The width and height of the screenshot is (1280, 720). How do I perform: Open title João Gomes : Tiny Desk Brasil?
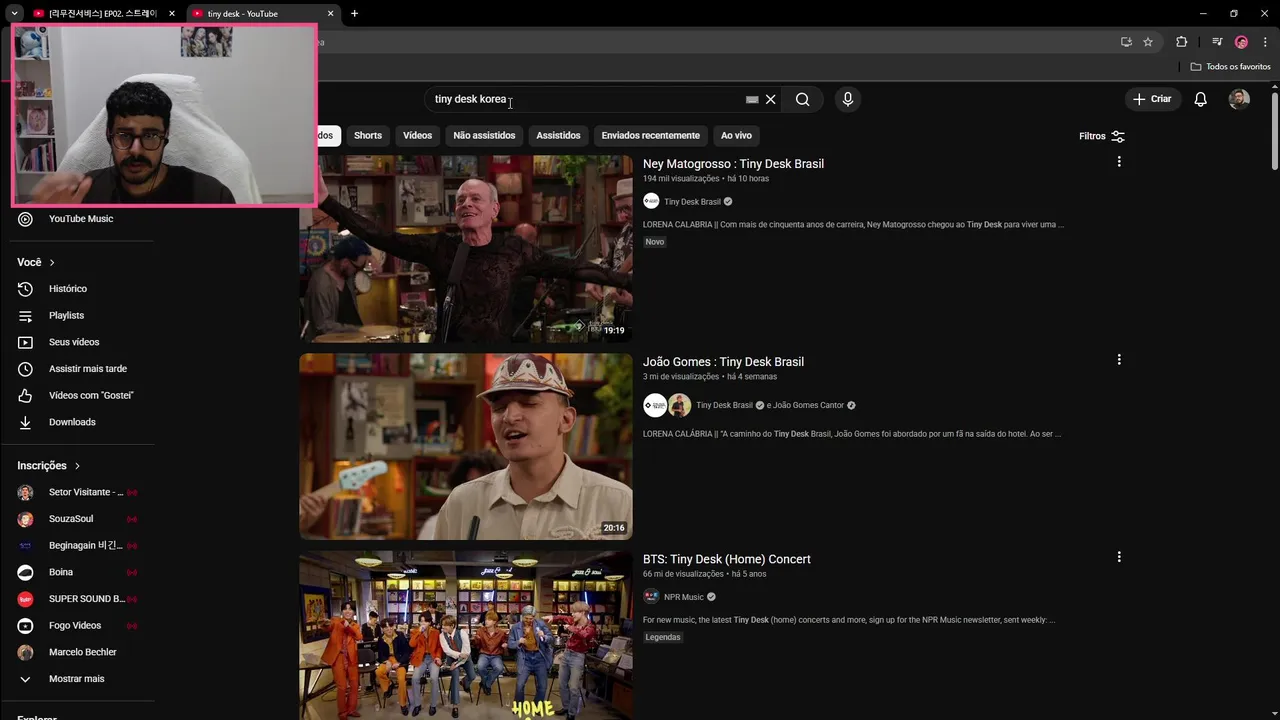click(723, 362)
